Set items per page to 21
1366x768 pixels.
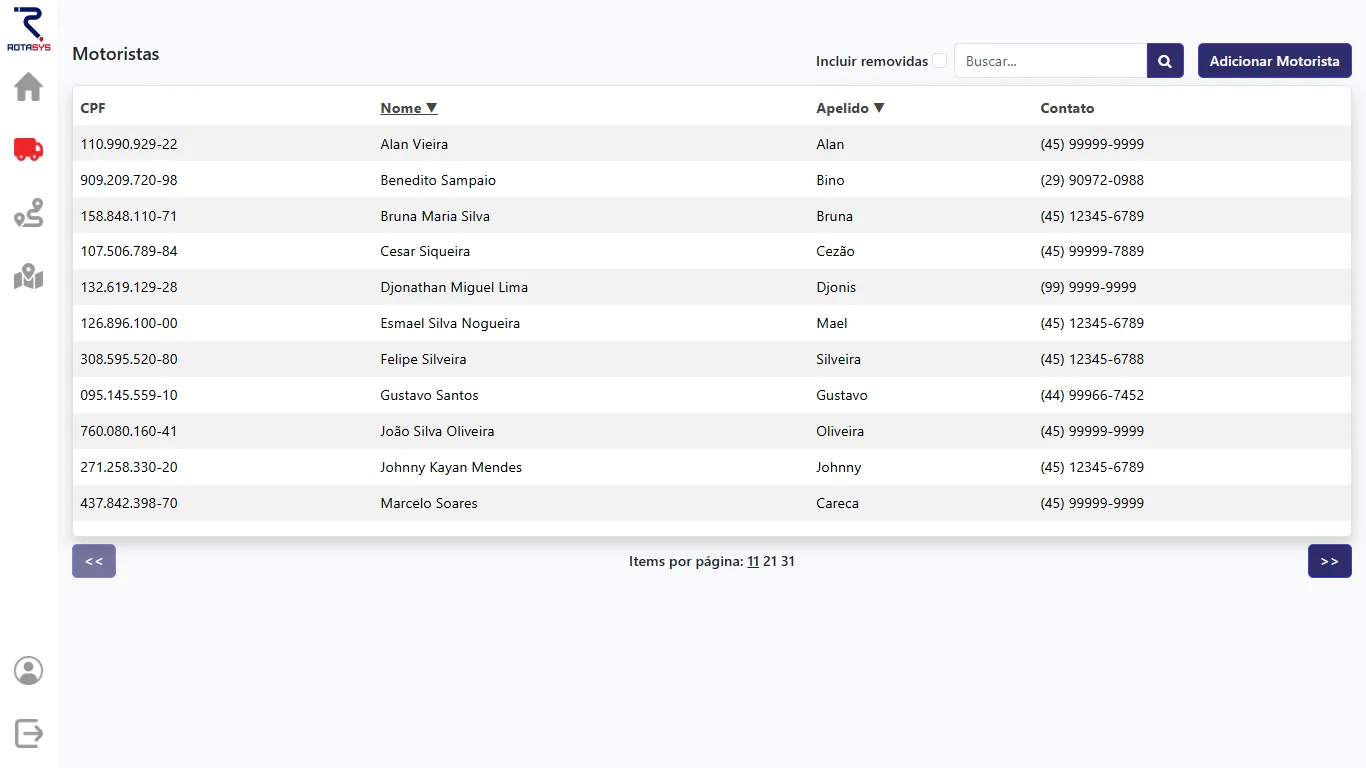pyautogui.click(x=770, y=562)
